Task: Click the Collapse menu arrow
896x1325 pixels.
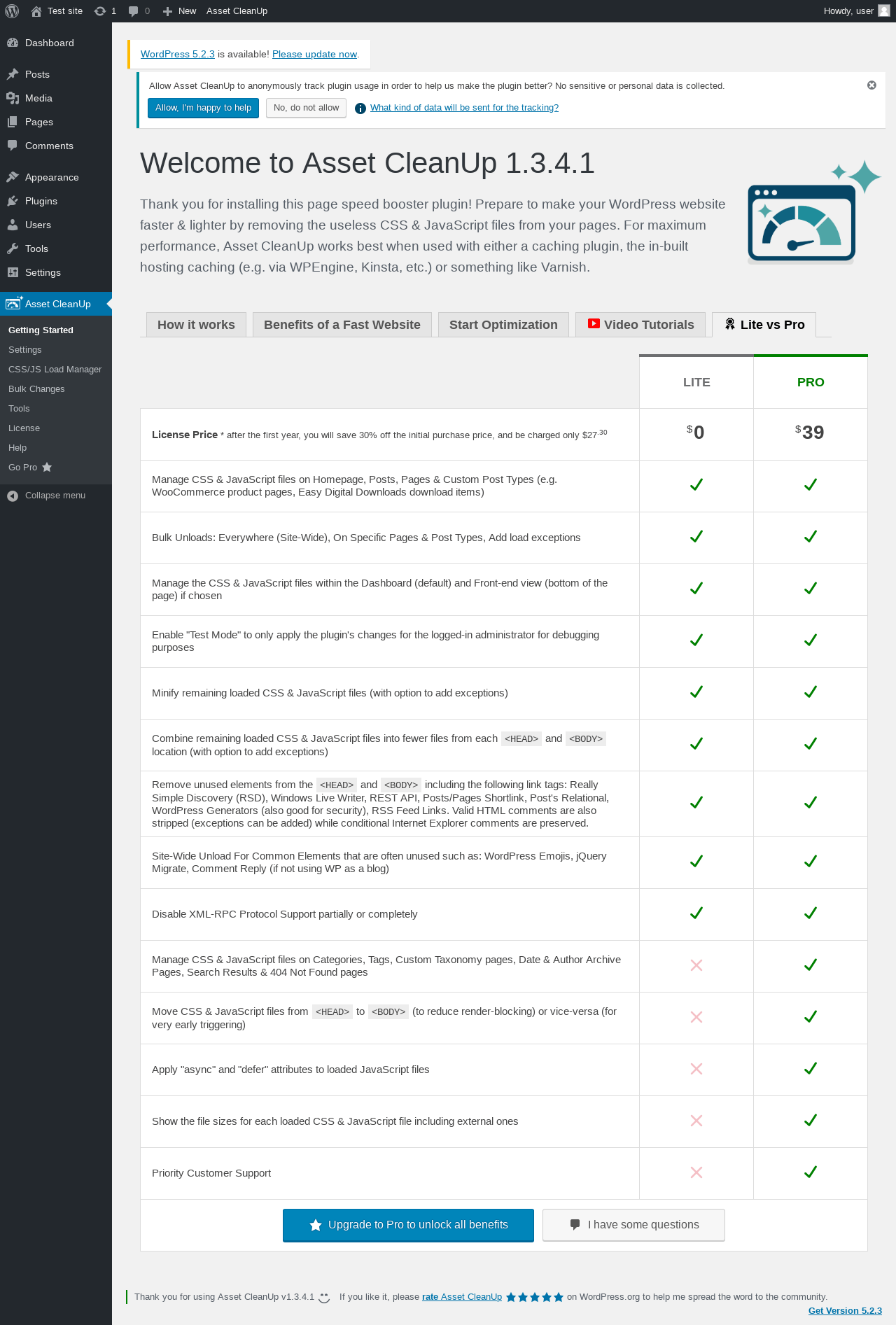Action: click(x=13, y=496)
